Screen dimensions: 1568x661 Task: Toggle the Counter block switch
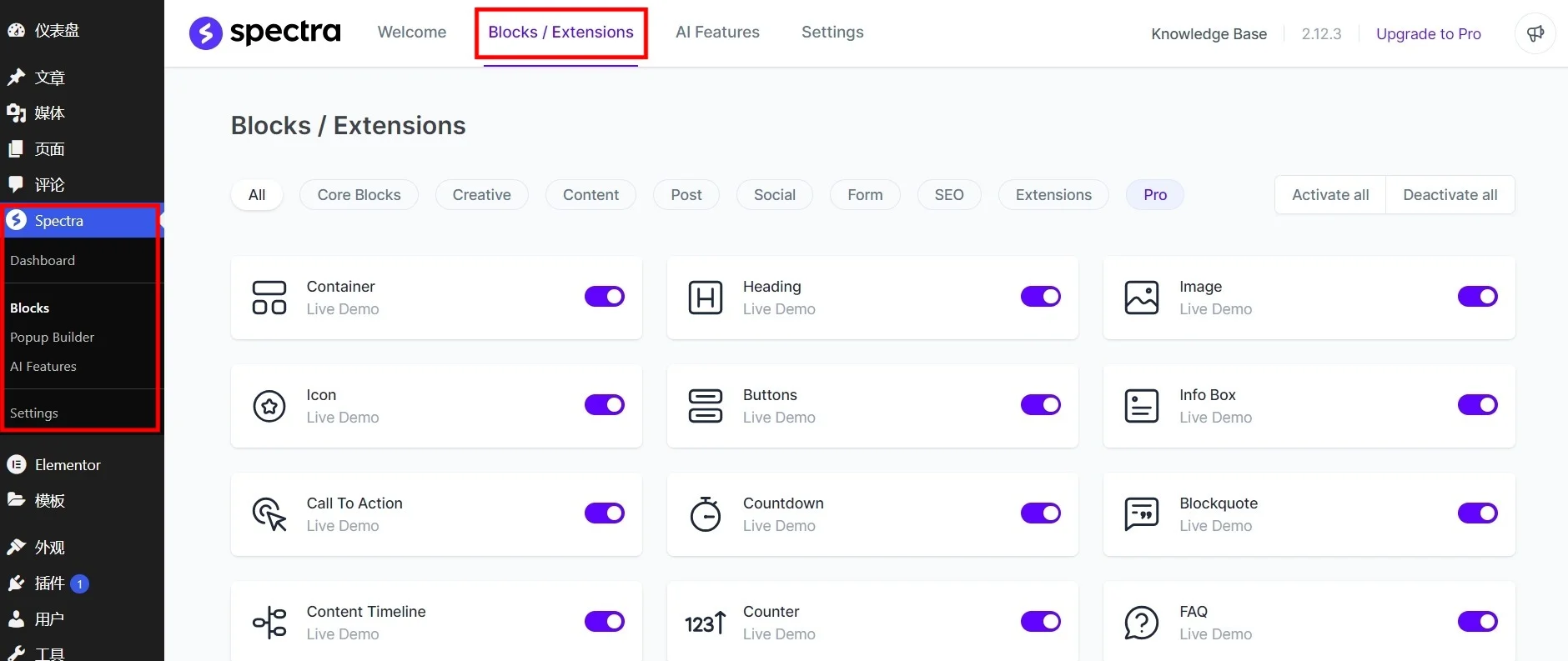click(1041, 622)
